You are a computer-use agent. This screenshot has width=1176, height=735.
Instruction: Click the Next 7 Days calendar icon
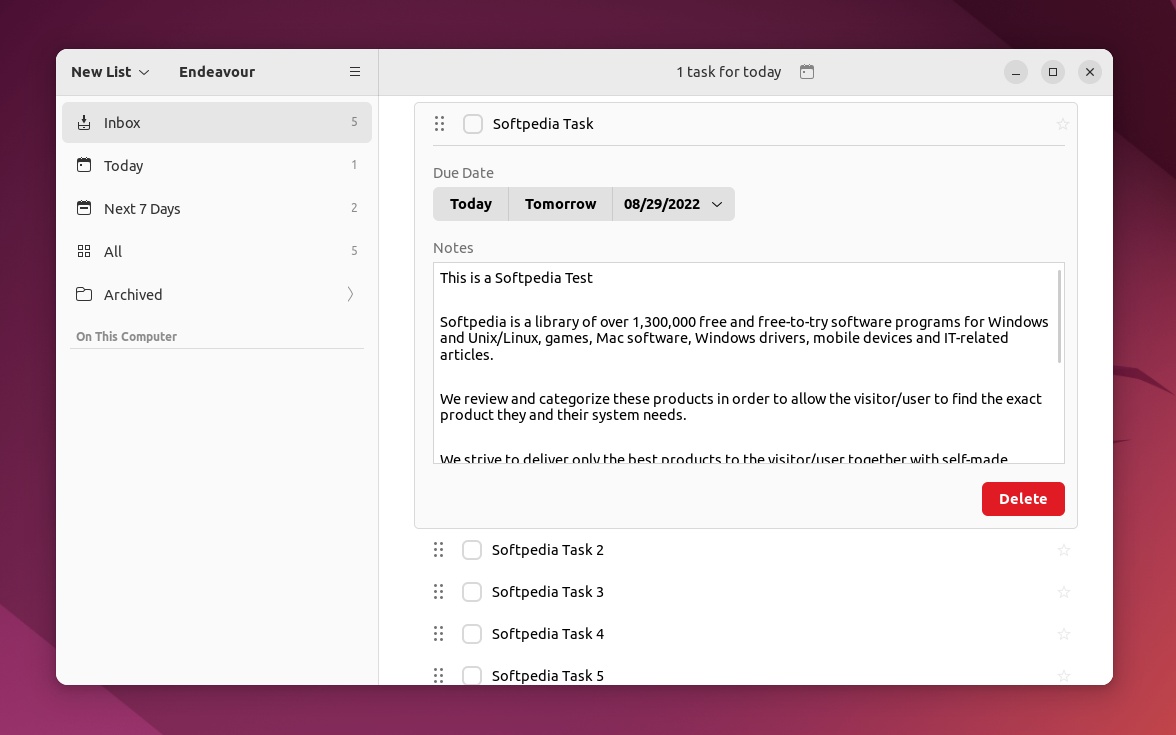click(84, 208)
